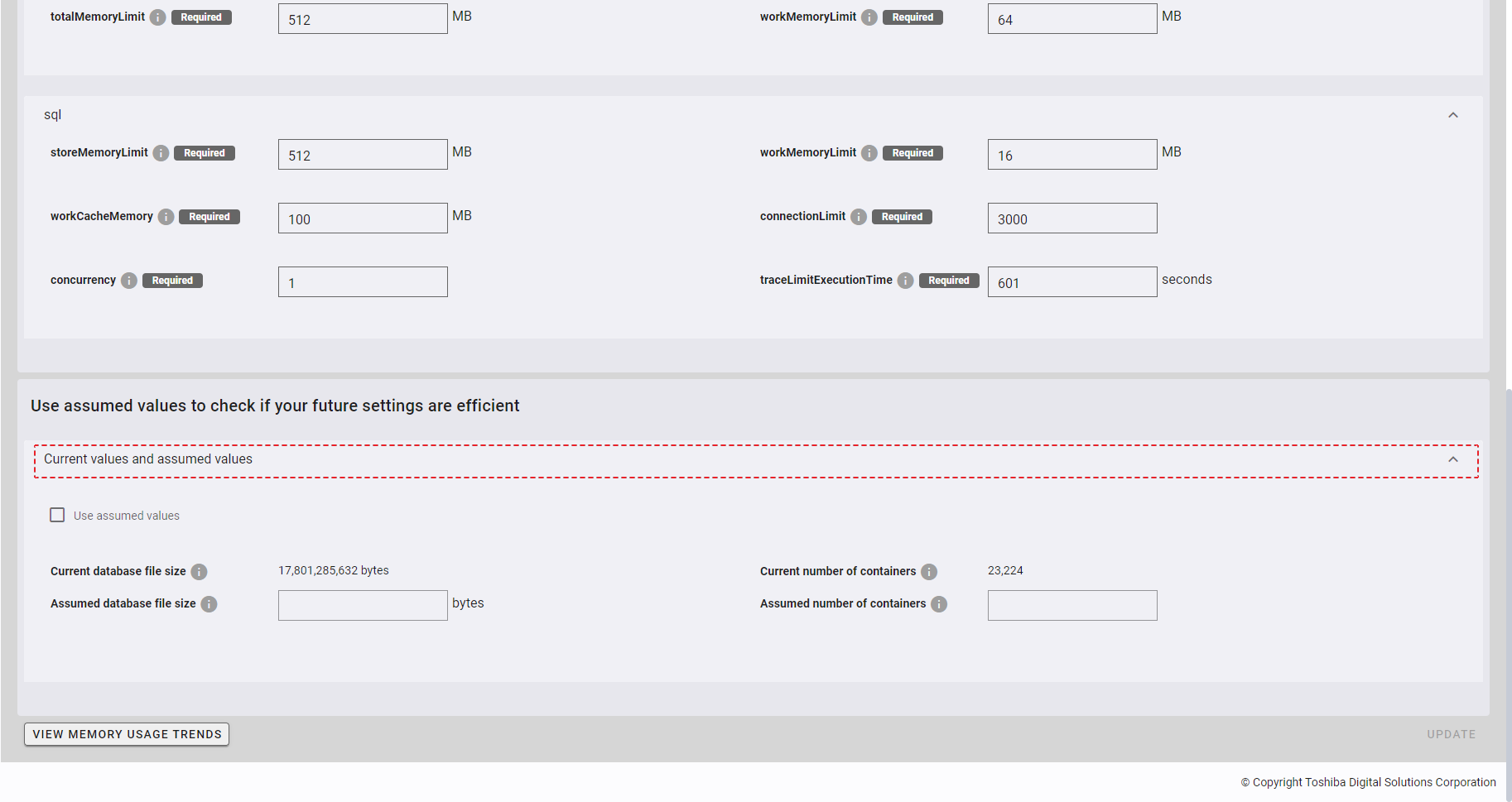Click info icon for Current database file size
Image resolution: width=1512 pixels, height=802 pixels.
[x=199, y=572]
